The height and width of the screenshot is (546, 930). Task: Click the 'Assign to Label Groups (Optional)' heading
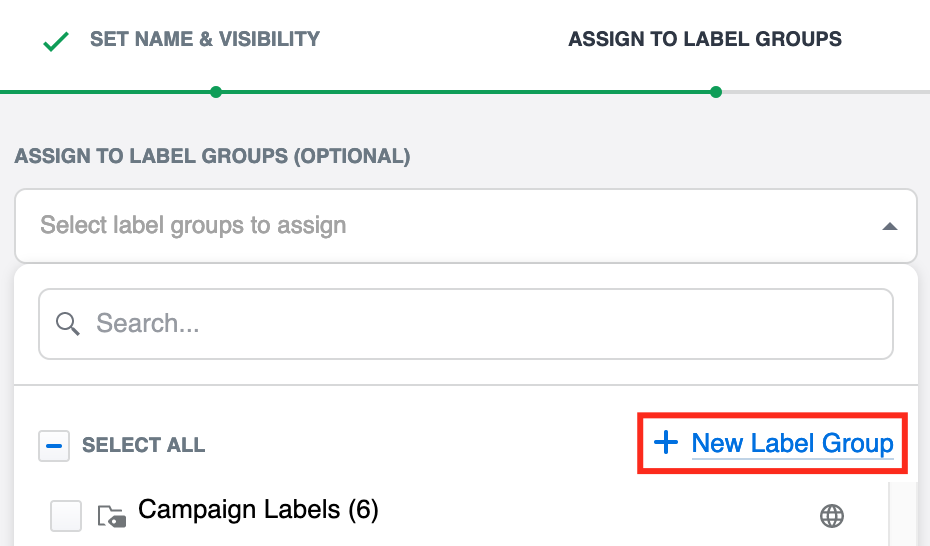pyautogui.click(x=212, y=157)
